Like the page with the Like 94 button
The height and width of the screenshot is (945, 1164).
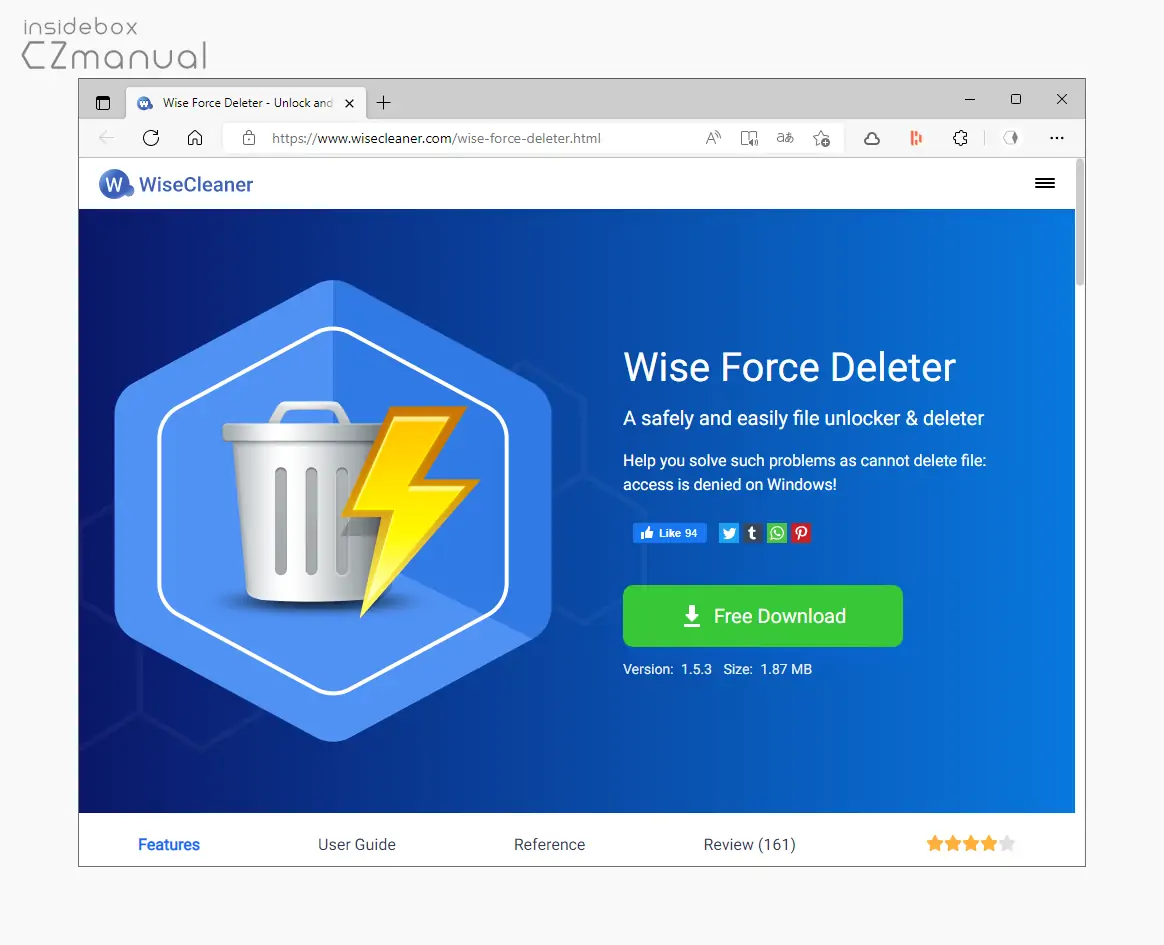click(x=669, y=532)
